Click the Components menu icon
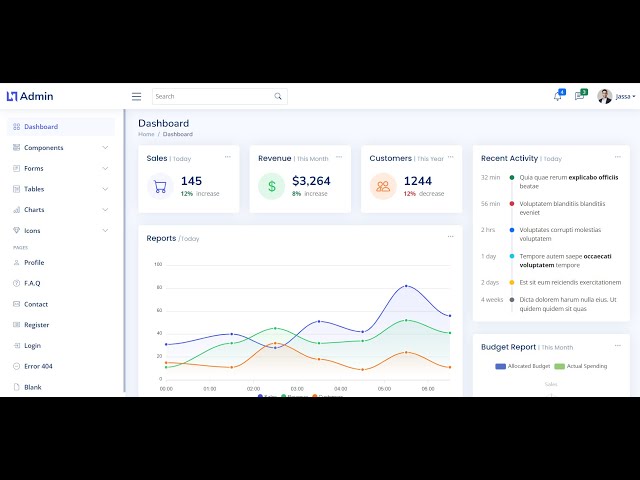This screenshot has height=480, width=640. pyautogui.click(x=16, y=147)
